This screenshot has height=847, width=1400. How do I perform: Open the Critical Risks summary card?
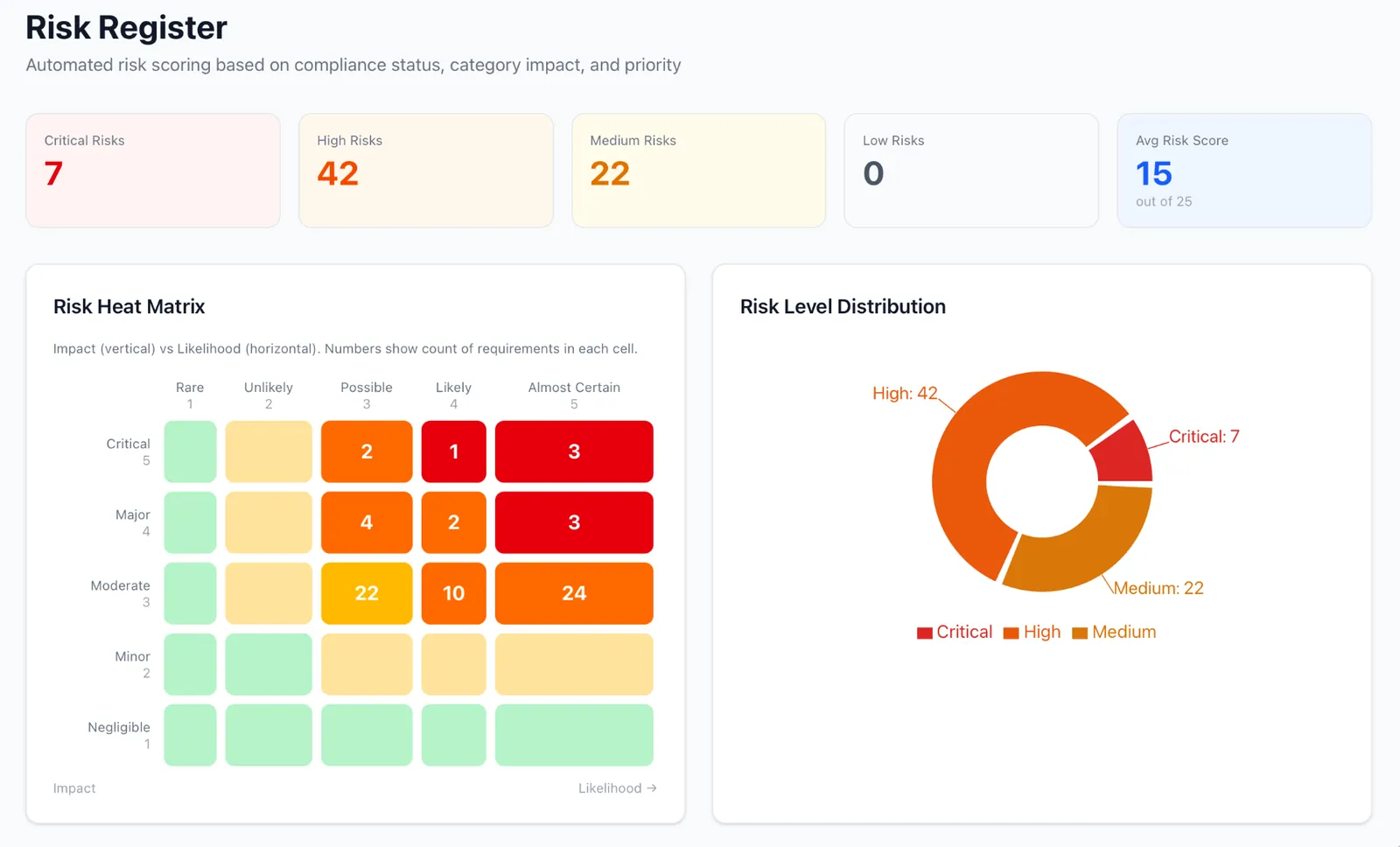(153, 171)
